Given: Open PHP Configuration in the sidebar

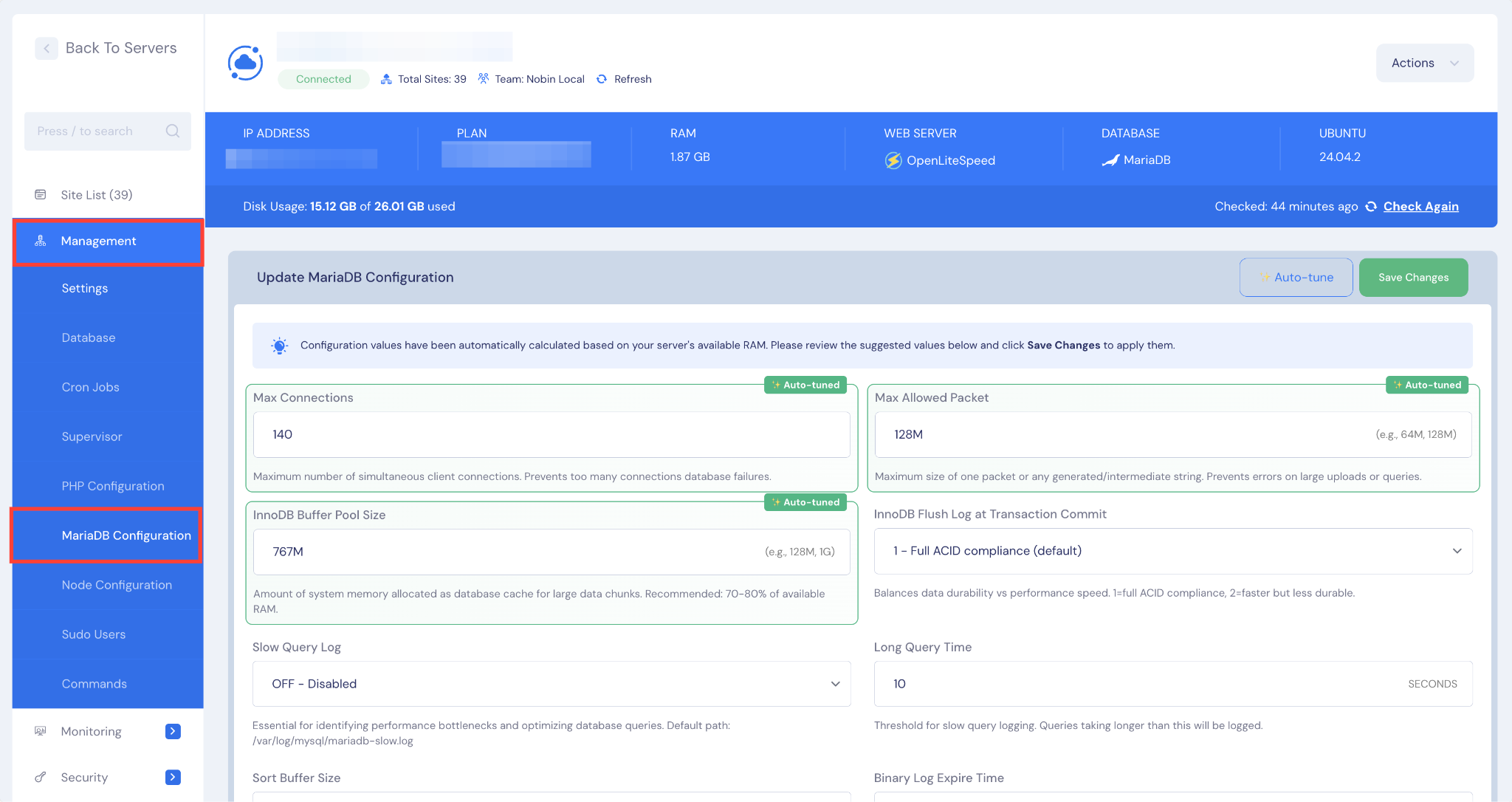Looking at the screenshot, I should (x=113, y=486).
